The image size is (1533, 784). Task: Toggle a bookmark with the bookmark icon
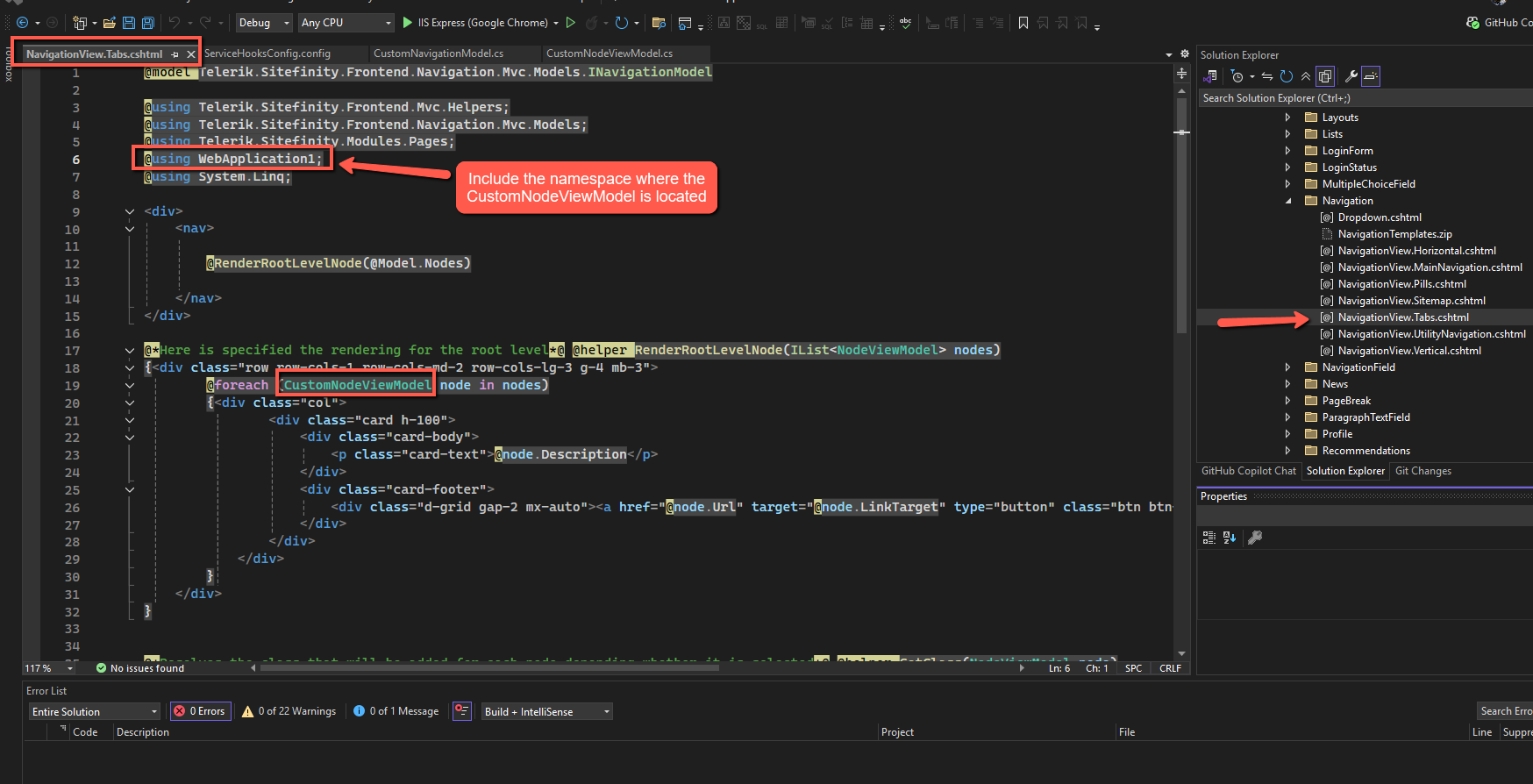[x=1023, y=23]
